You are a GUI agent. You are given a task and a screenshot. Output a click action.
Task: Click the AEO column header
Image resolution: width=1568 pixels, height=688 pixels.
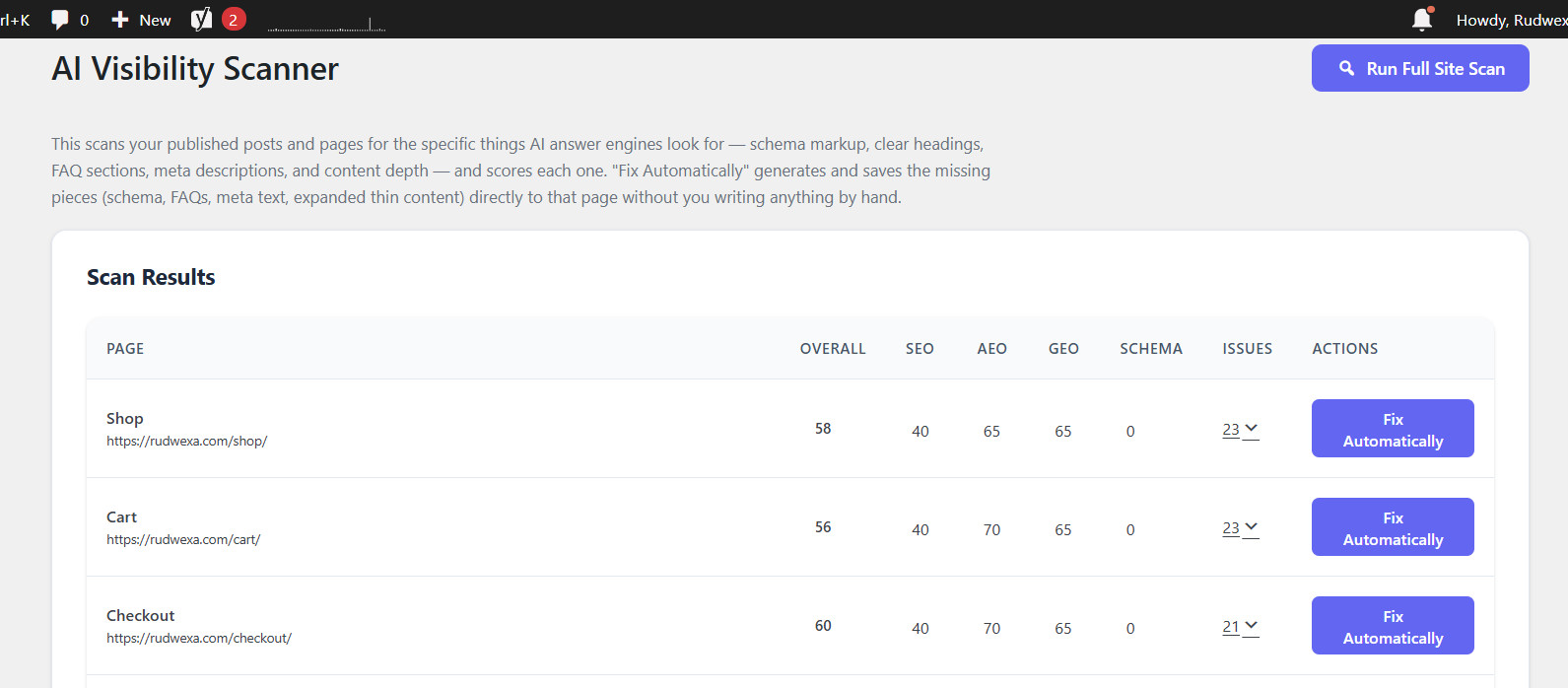click(991, 349)
